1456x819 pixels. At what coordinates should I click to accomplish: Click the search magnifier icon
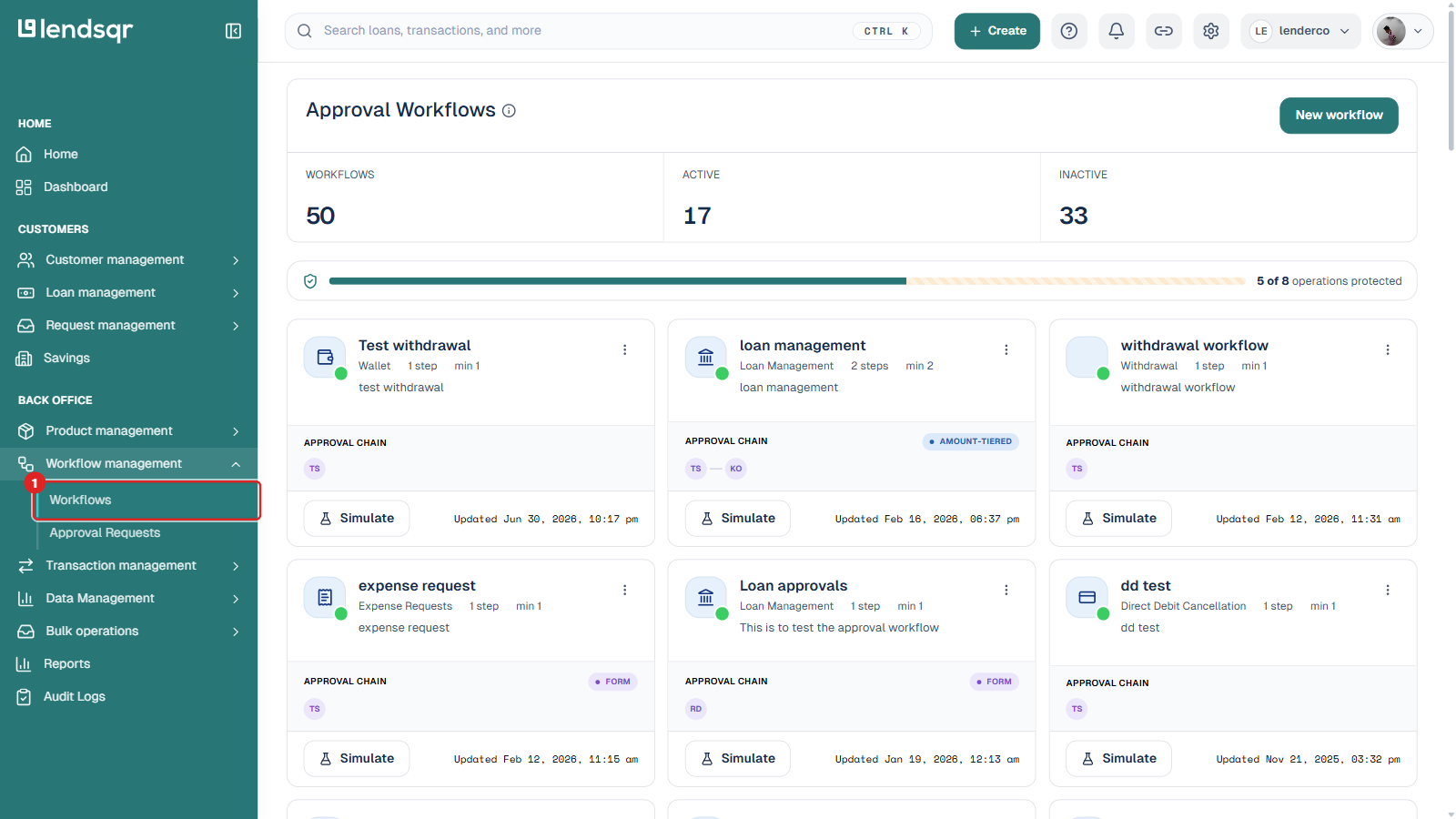(x=305, y=31)
